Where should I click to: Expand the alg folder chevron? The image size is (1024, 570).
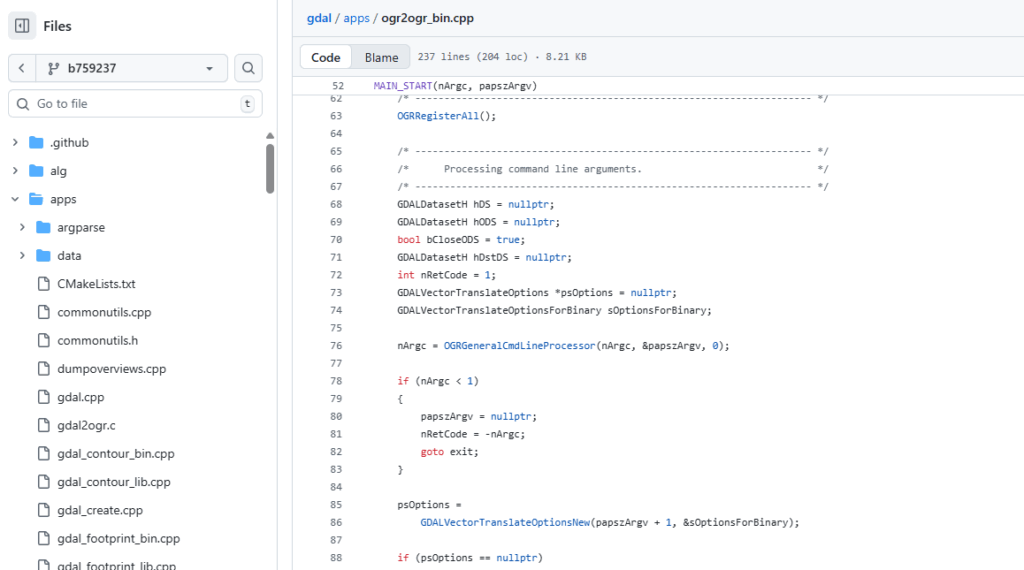coord(15,171)
